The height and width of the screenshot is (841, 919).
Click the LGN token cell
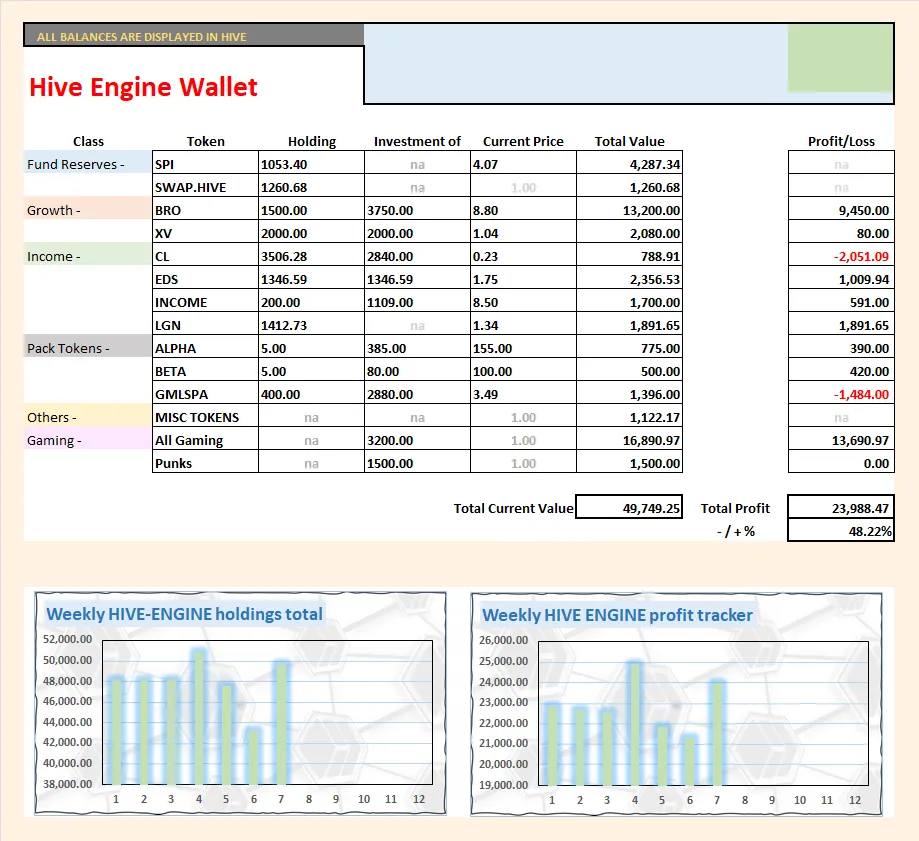click(205, 325)
